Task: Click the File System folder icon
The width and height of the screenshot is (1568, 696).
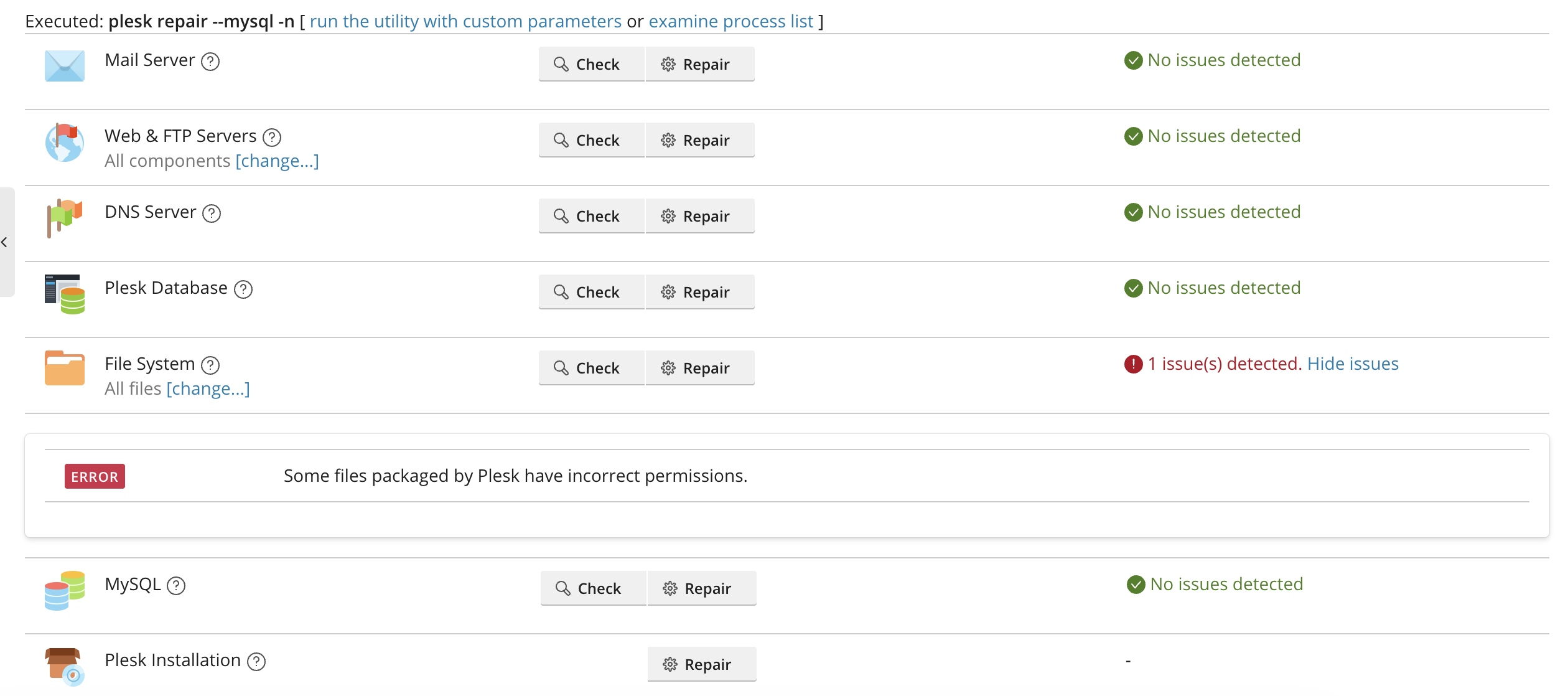Action: [64, 368]
